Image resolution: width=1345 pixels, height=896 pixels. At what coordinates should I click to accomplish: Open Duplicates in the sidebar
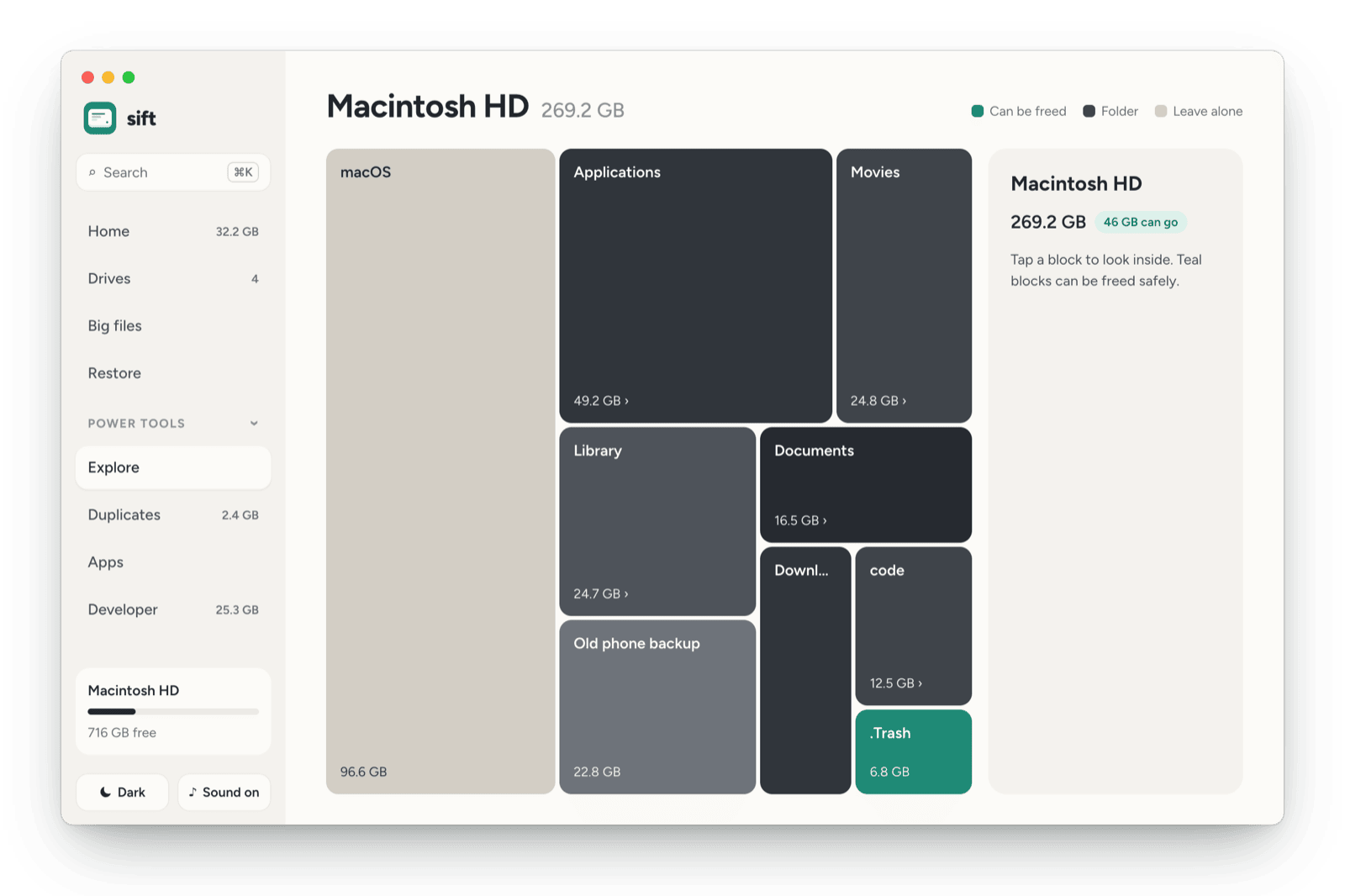coord(173,514)
